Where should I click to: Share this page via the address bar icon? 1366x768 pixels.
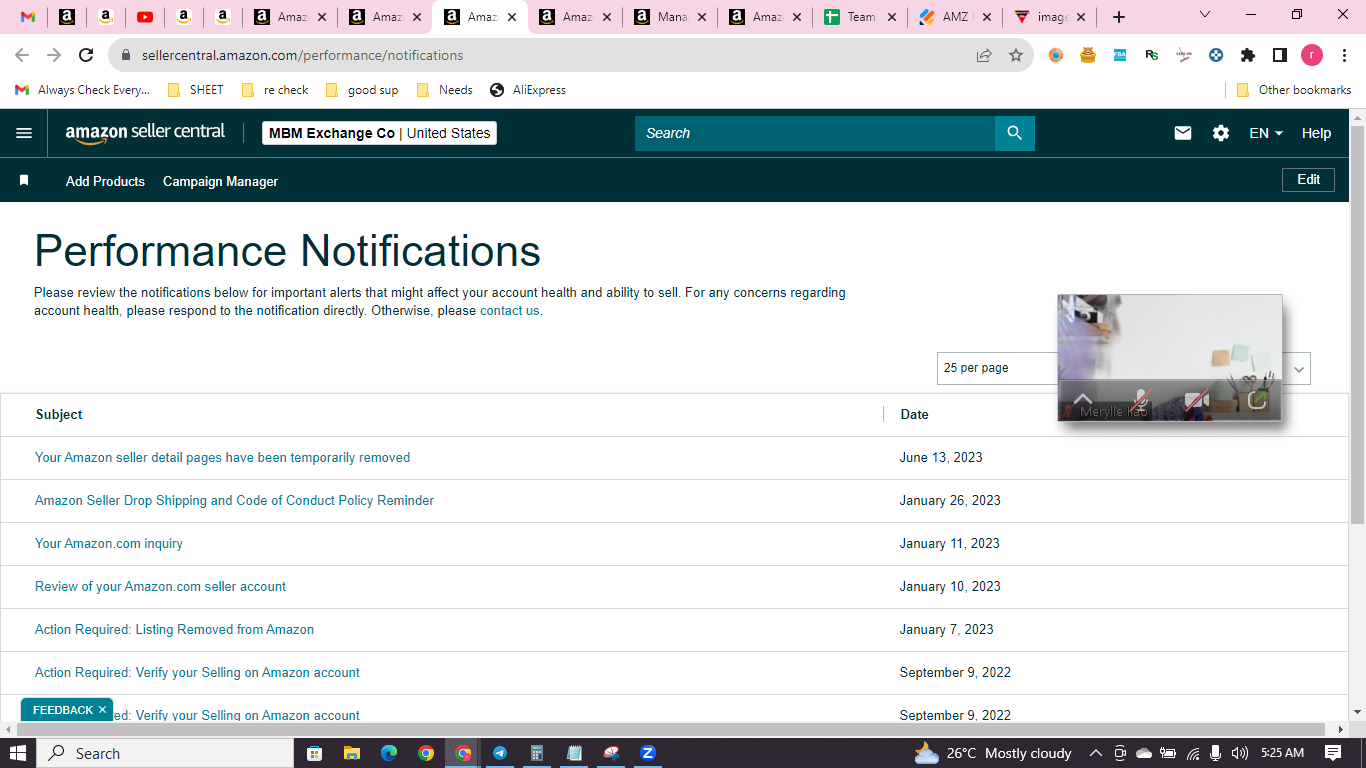(x=984, y=55)
